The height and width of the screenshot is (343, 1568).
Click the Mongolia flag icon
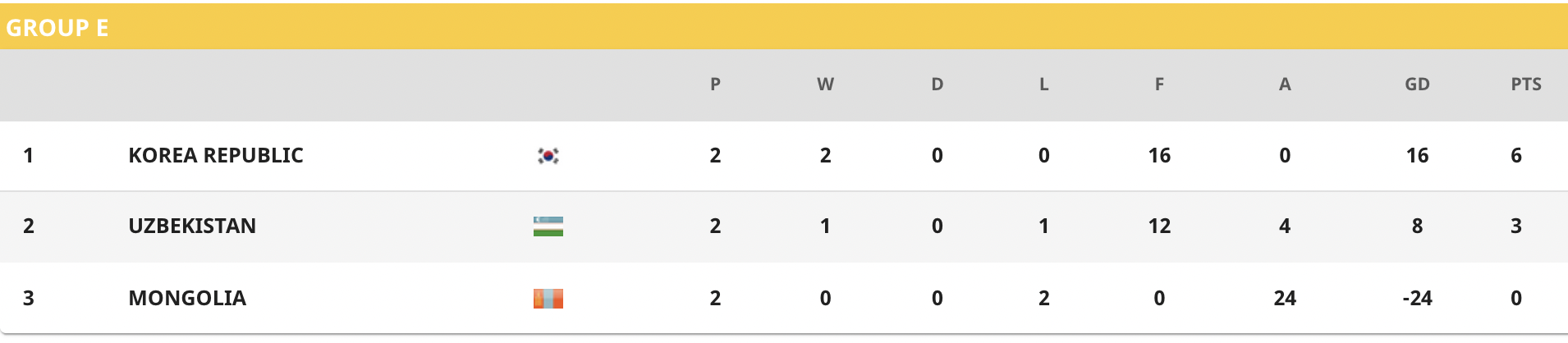pos(548,298)
